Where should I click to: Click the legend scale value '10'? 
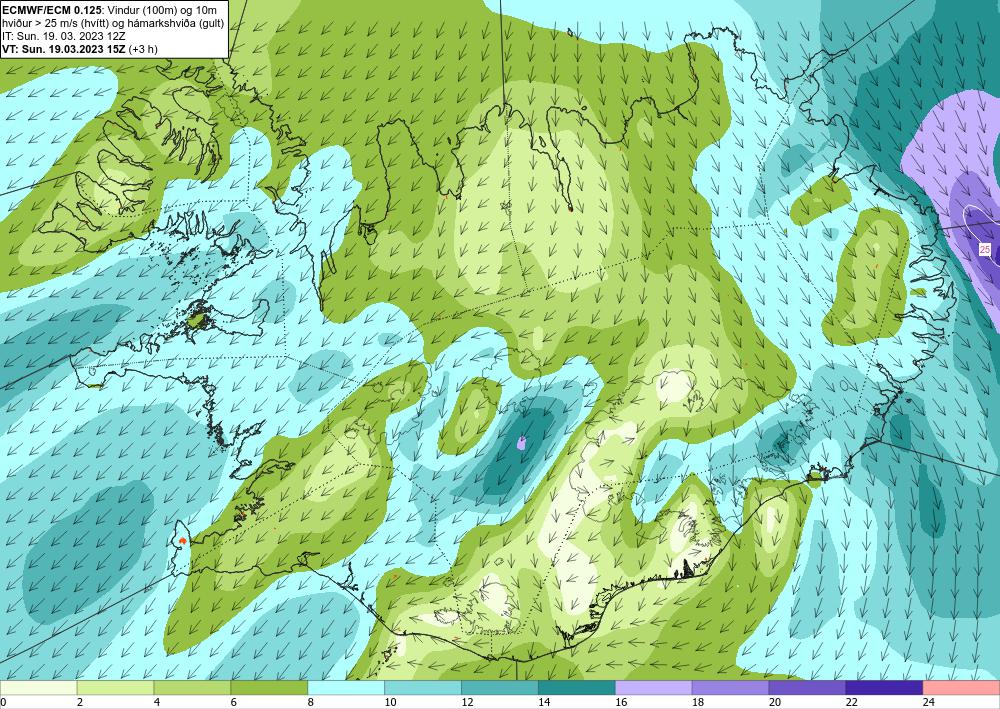(390, 703)
